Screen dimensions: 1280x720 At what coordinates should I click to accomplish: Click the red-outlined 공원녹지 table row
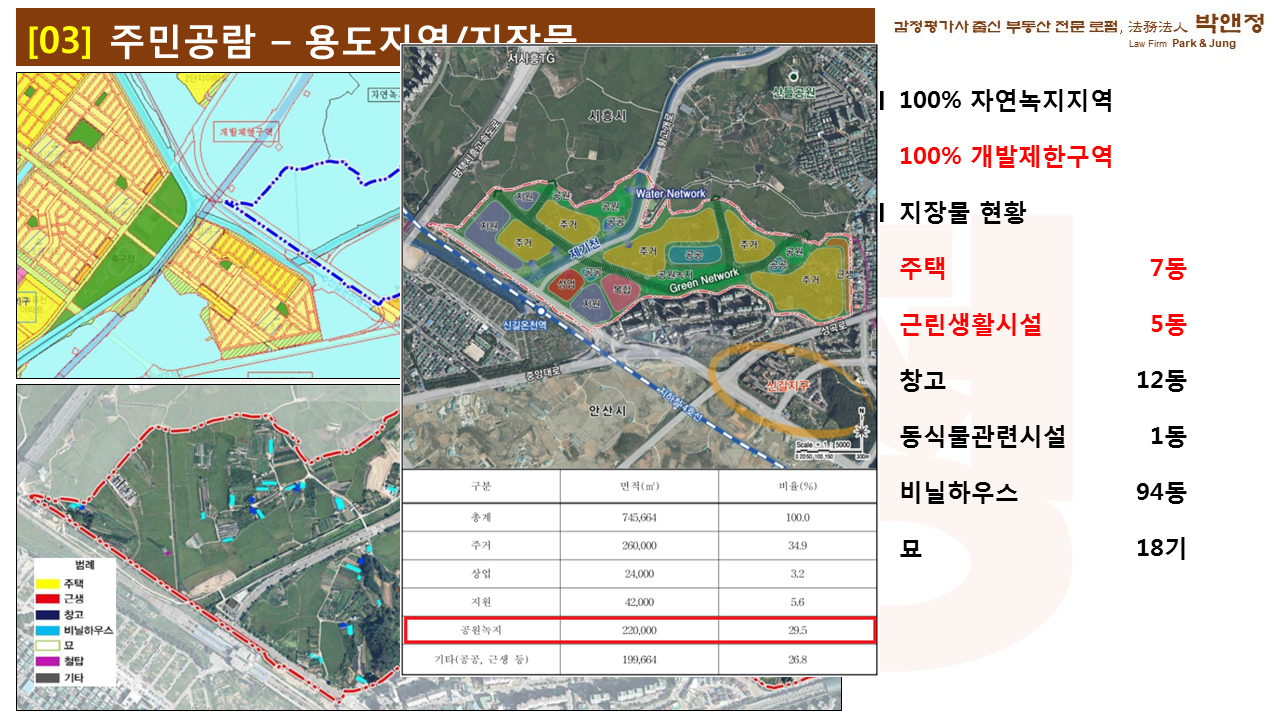pos(638,630)
